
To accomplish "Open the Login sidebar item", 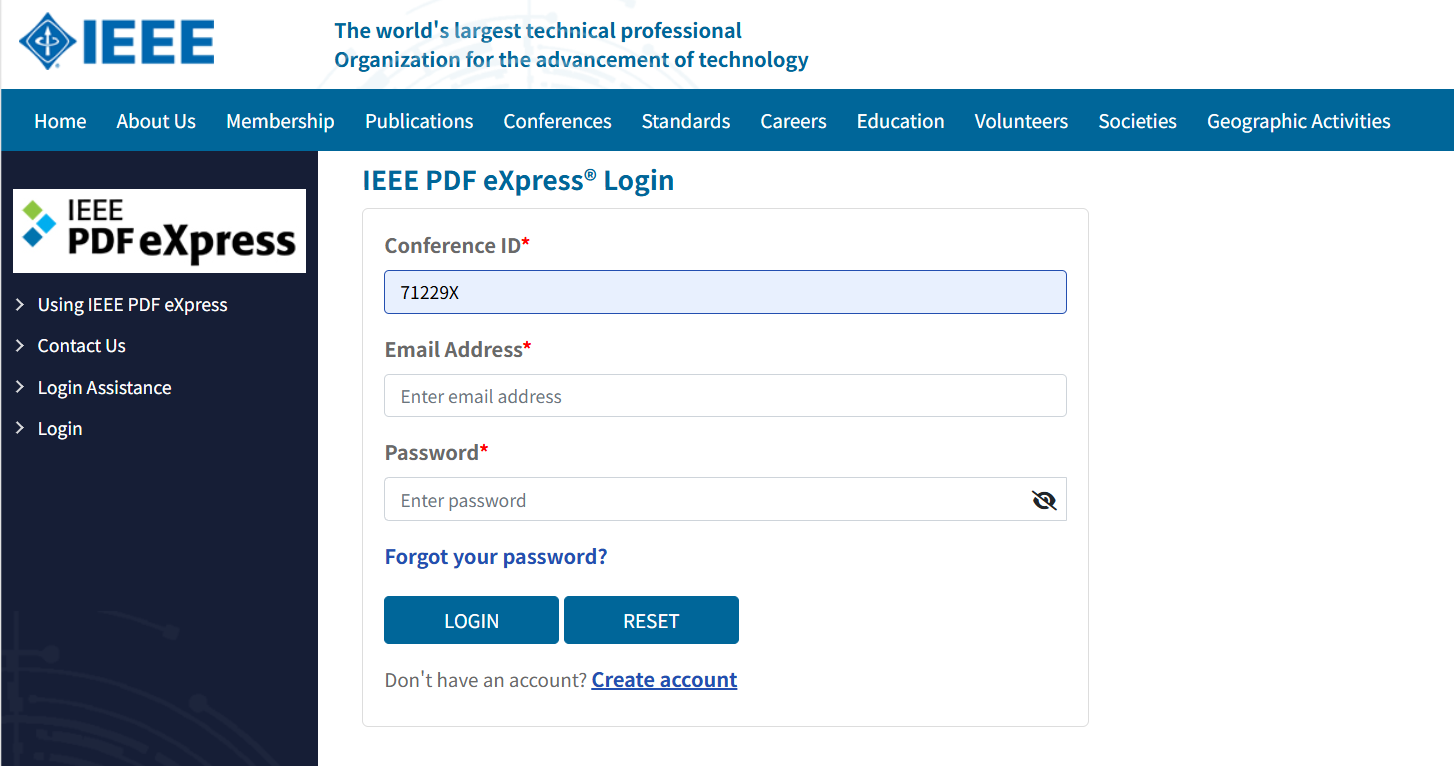I will [x=60, y=428].
